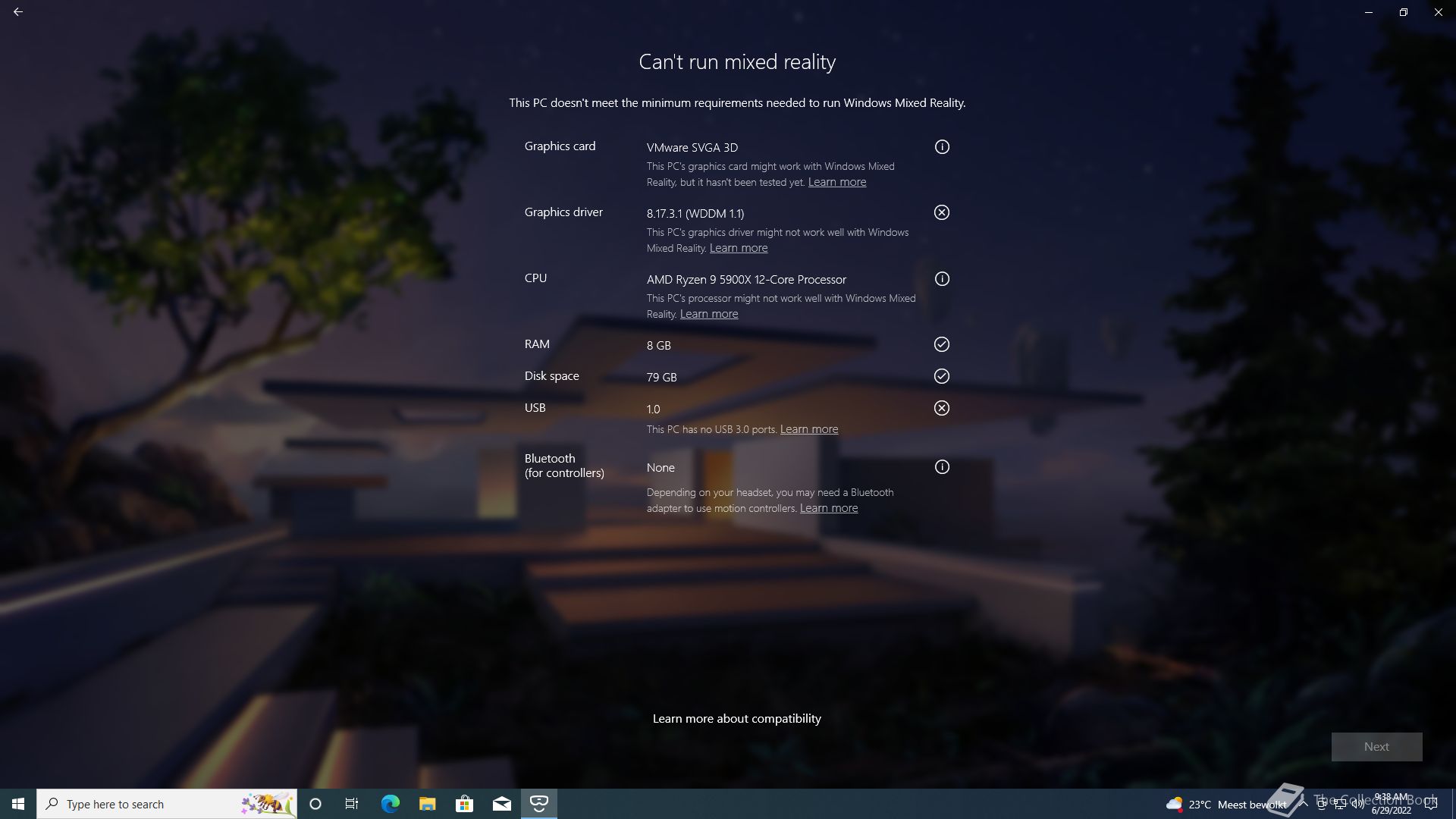Click the '1.0' USB version value

pyautogui.click(x=654, y=409)
